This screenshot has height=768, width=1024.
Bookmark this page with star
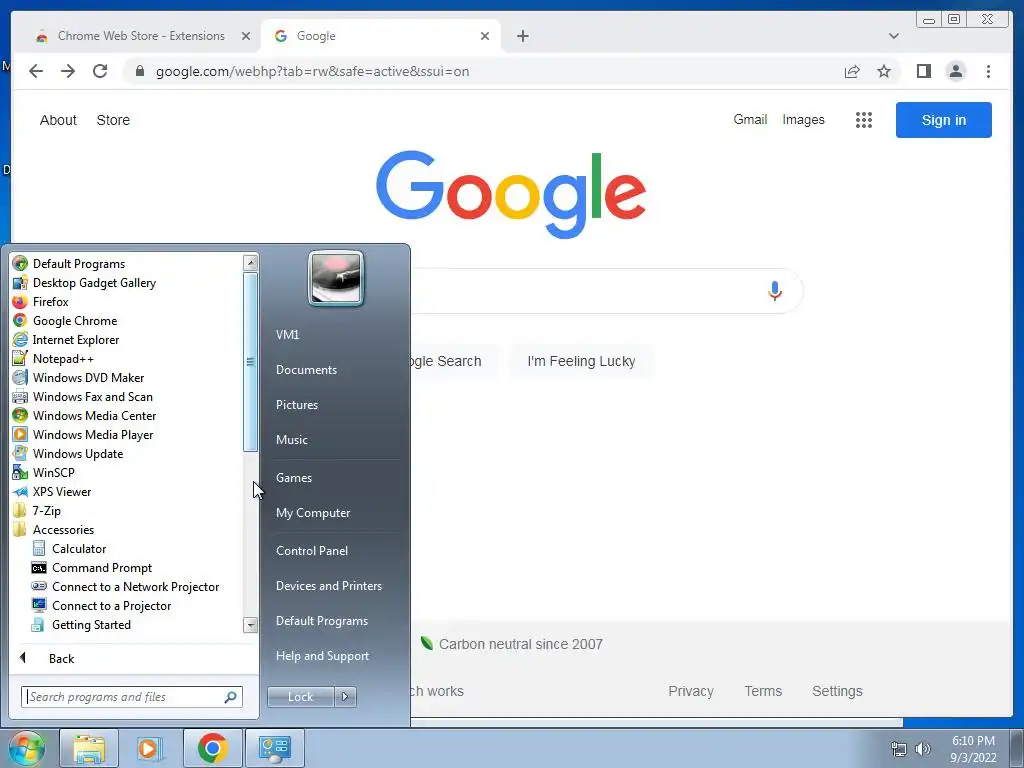point(884,71)
